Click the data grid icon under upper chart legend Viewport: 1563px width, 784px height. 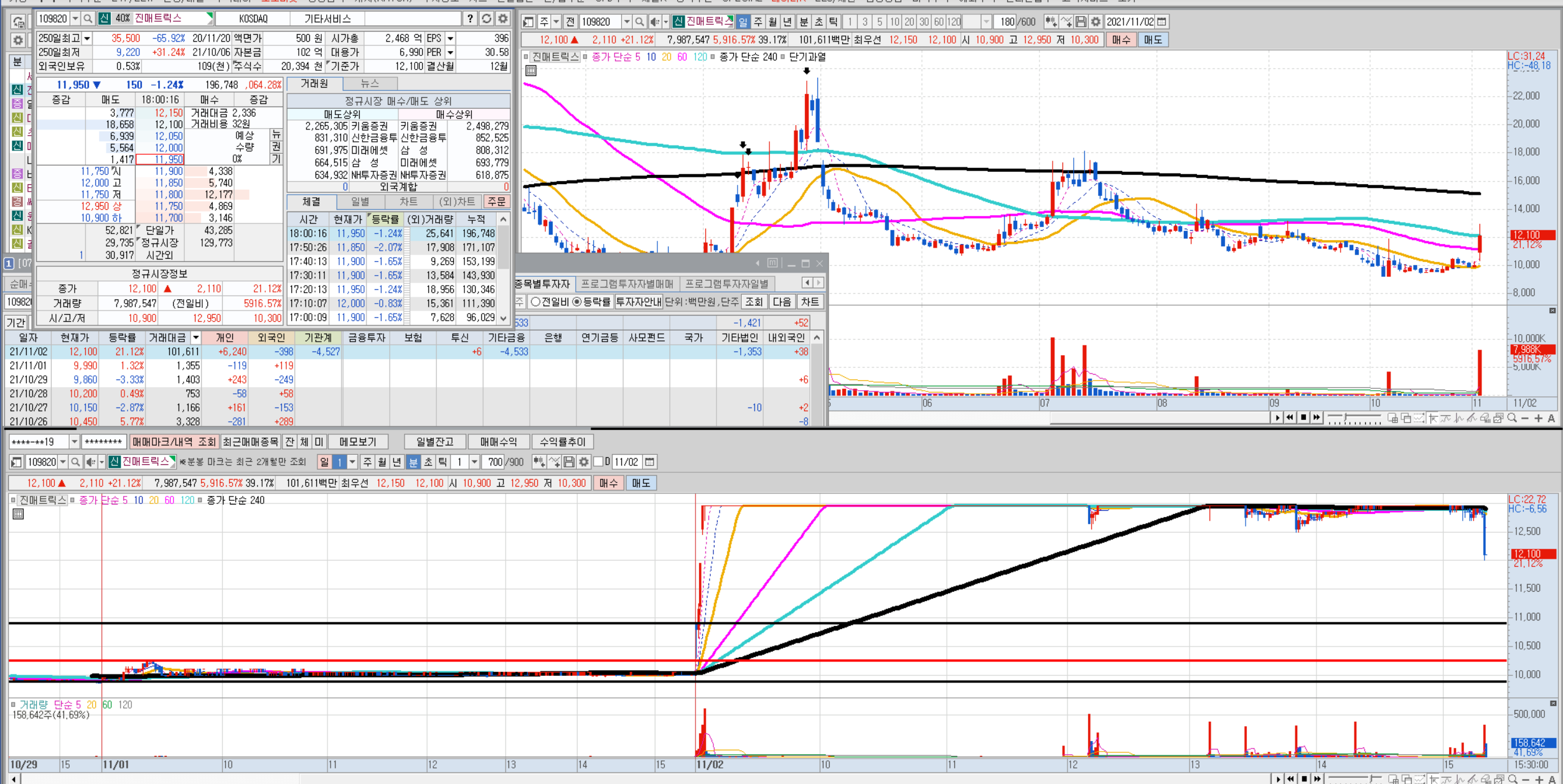coord(531,71)
